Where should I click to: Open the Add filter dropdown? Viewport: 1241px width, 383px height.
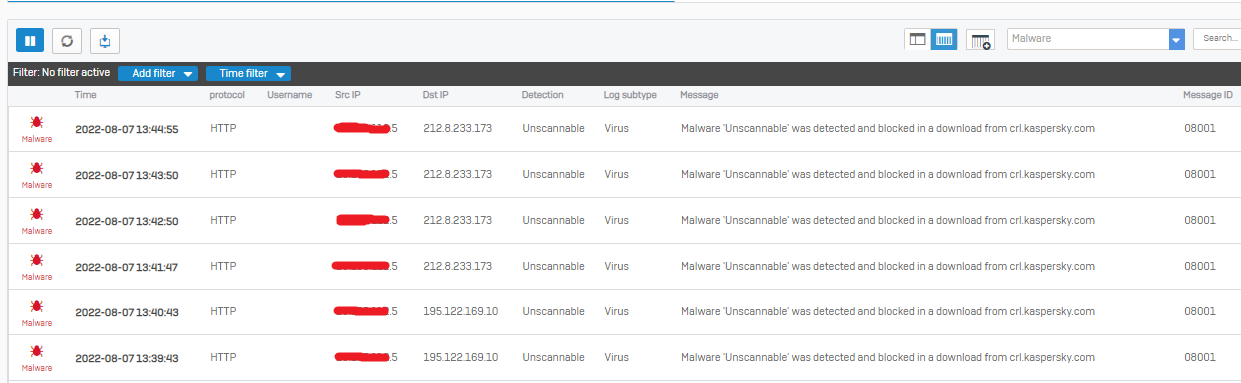pyautogui.click(x=158, y=73)
